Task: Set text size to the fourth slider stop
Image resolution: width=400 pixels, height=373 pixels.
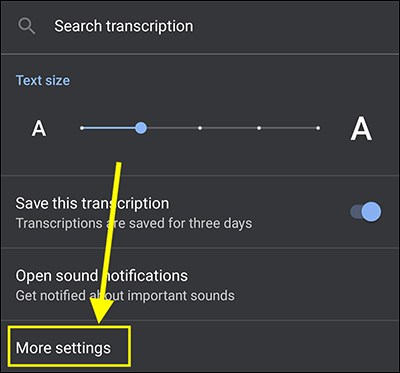Action: click(x=259, y=128)
